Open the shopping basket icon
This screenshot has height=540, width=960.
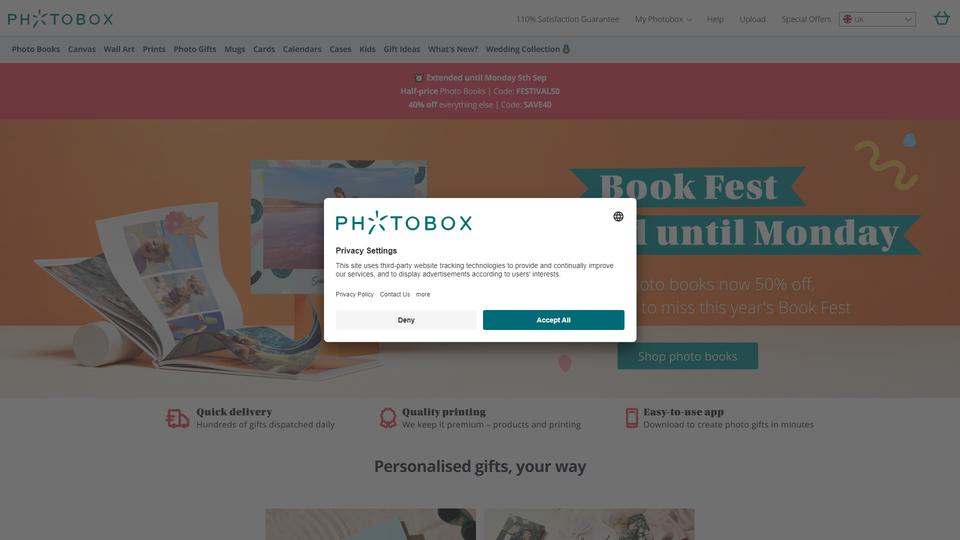942,18
